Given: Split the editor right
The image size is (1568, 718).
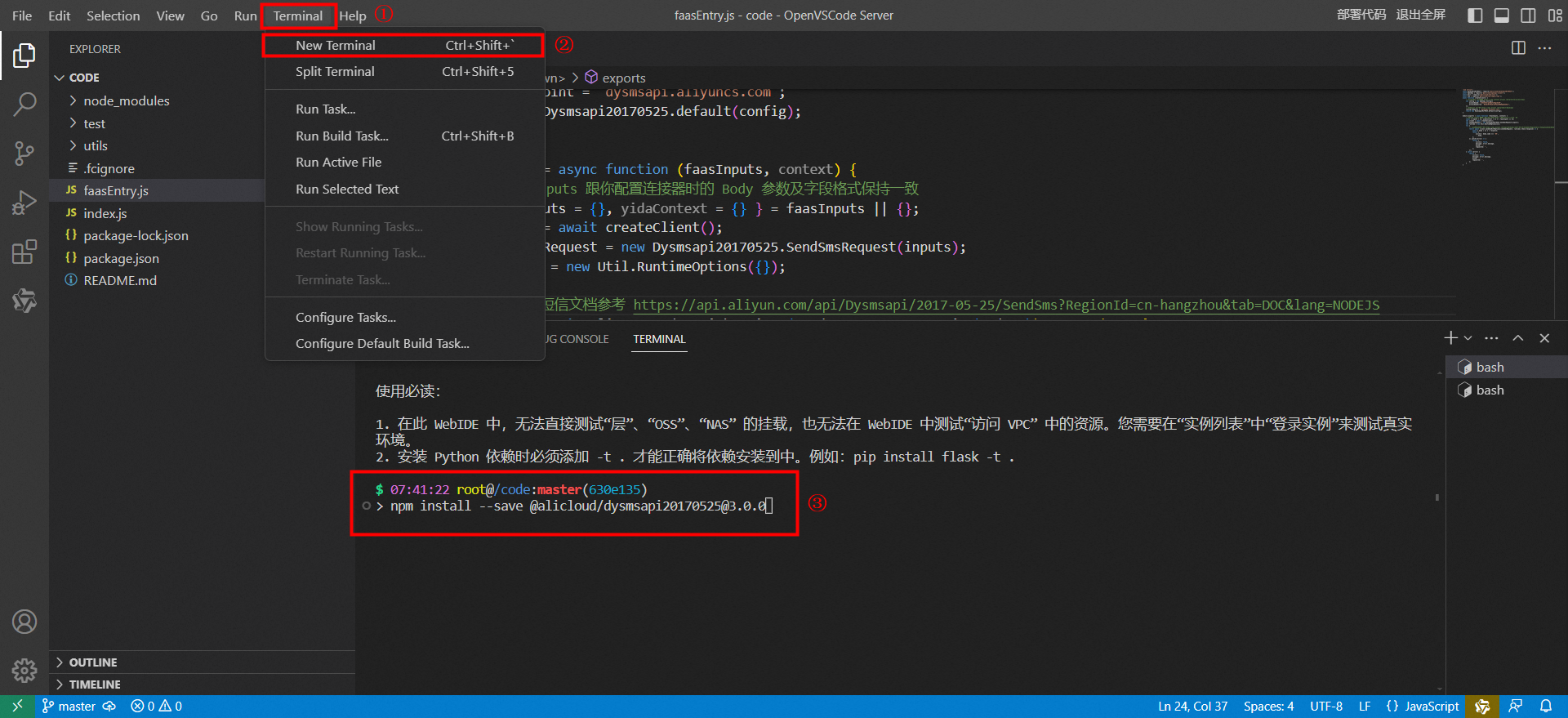Looking at the screenshot, I should point(1518,48).
